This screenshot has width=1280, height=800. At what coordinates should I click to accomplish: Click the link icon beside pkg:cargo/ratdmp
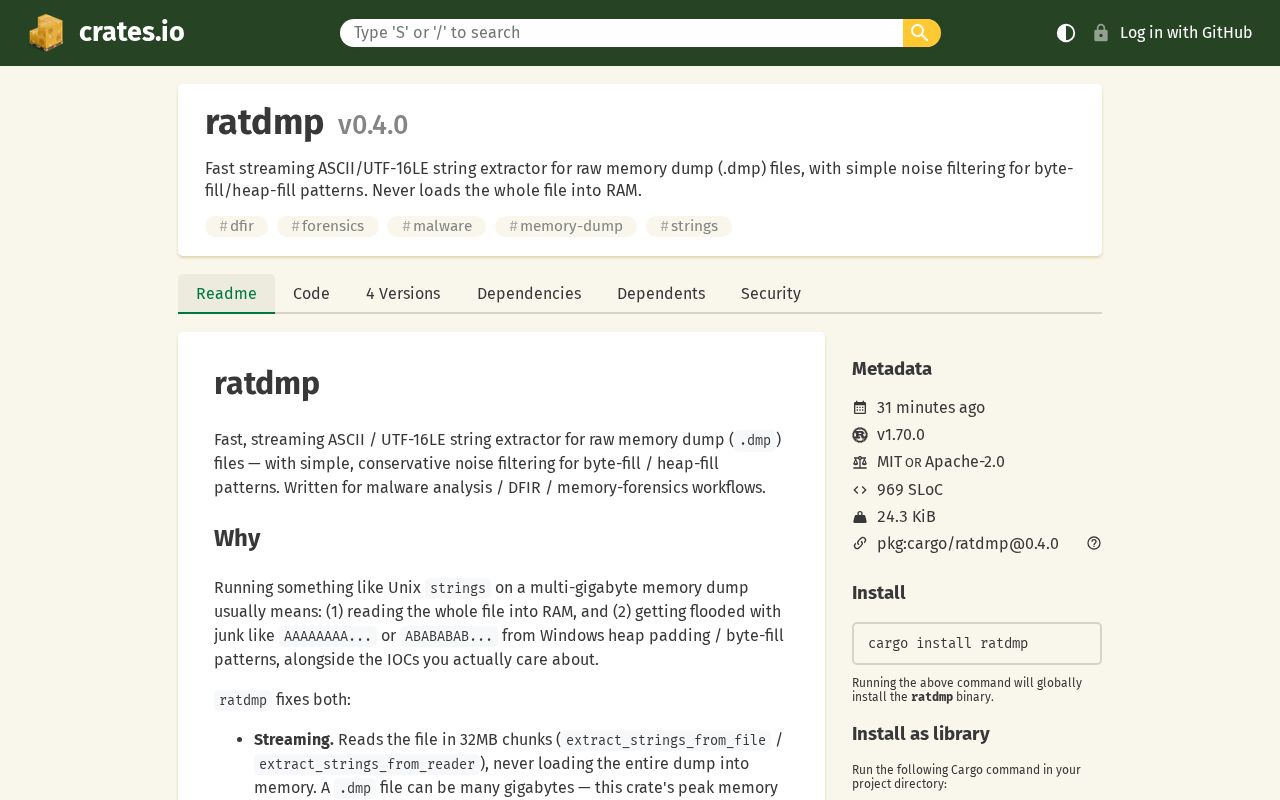(860, 544)
